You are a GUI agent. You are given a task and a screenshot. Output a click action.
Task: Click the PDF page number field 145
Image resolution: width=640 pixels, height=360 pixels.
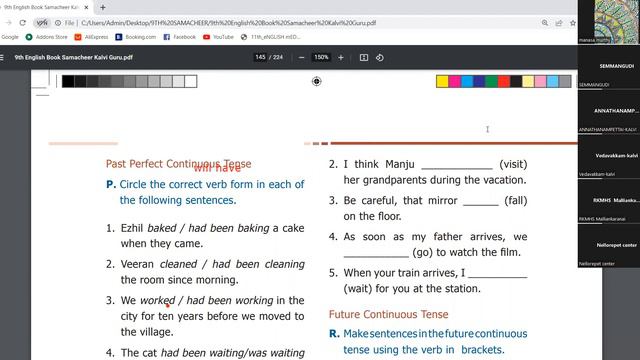click(x=260, y=57)
